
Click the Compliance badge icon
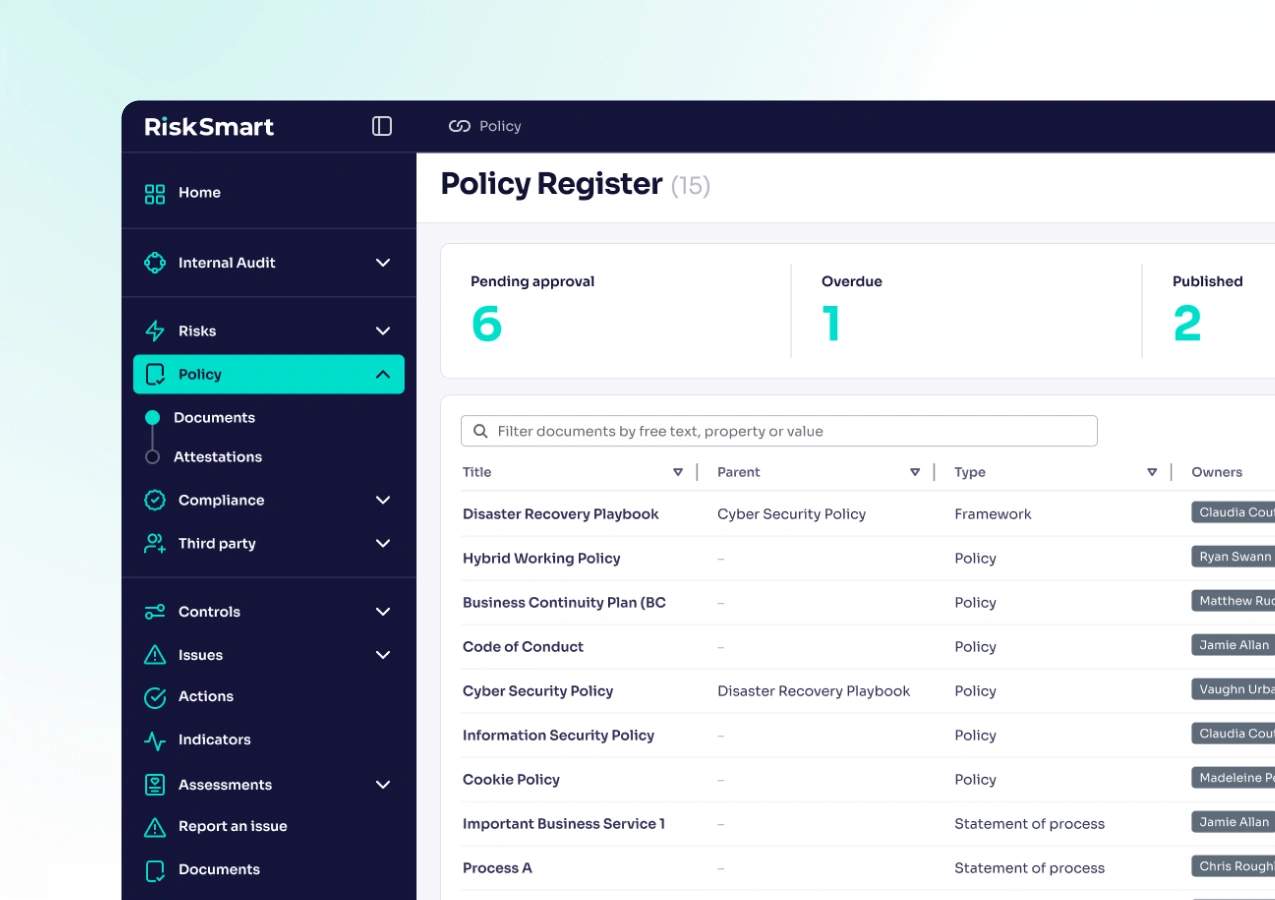point(155,500)
